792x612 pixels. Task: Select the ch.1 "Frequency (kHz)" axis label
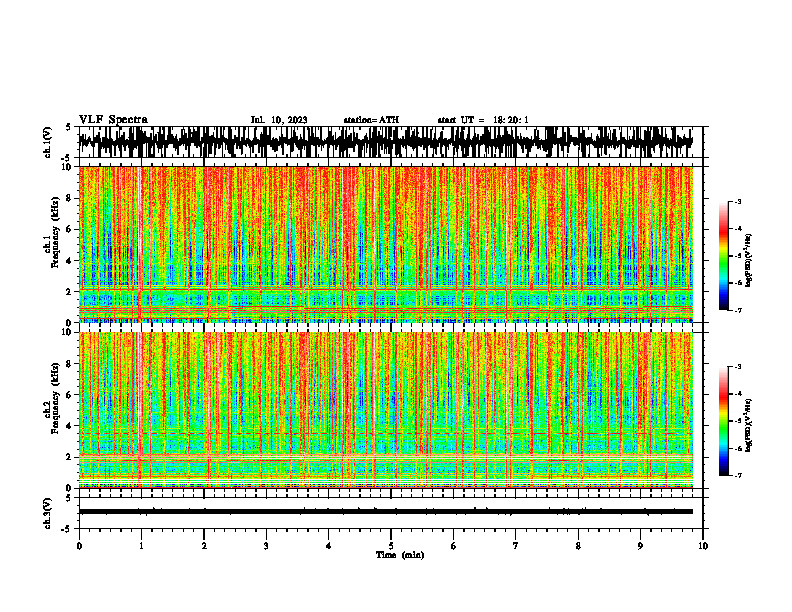(56, 232)
